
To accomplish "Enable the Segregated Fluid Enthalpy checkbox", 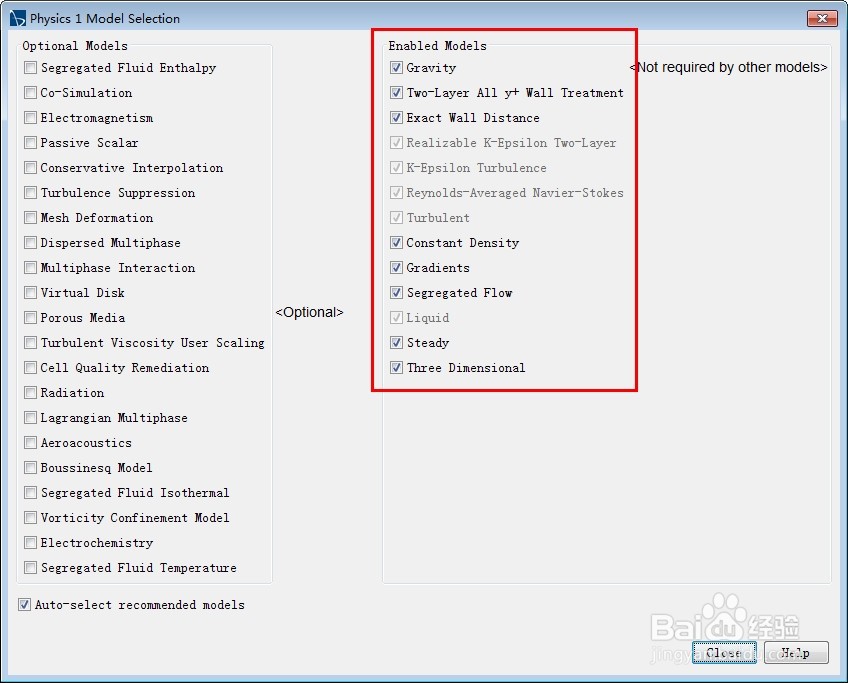I will tap(31, 68).
